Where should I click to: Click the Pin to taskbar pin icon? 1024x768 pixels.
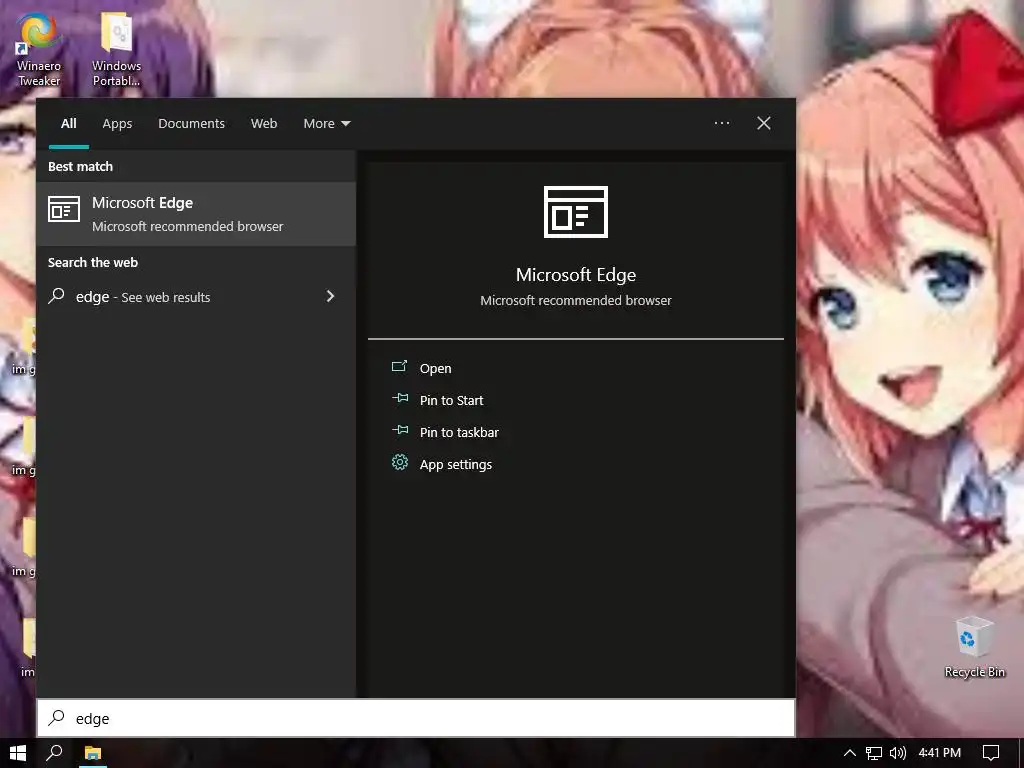tap(400, 430)
